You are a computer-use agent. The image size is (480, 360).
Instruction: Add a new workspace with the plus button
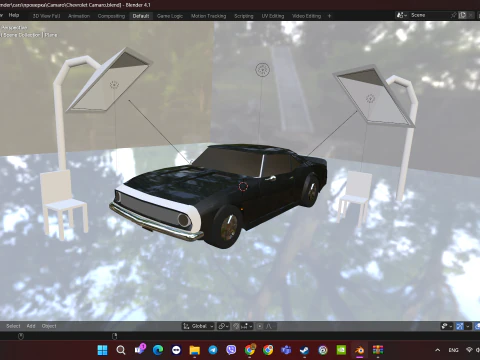pyautogui.click(x=329, y=16)
